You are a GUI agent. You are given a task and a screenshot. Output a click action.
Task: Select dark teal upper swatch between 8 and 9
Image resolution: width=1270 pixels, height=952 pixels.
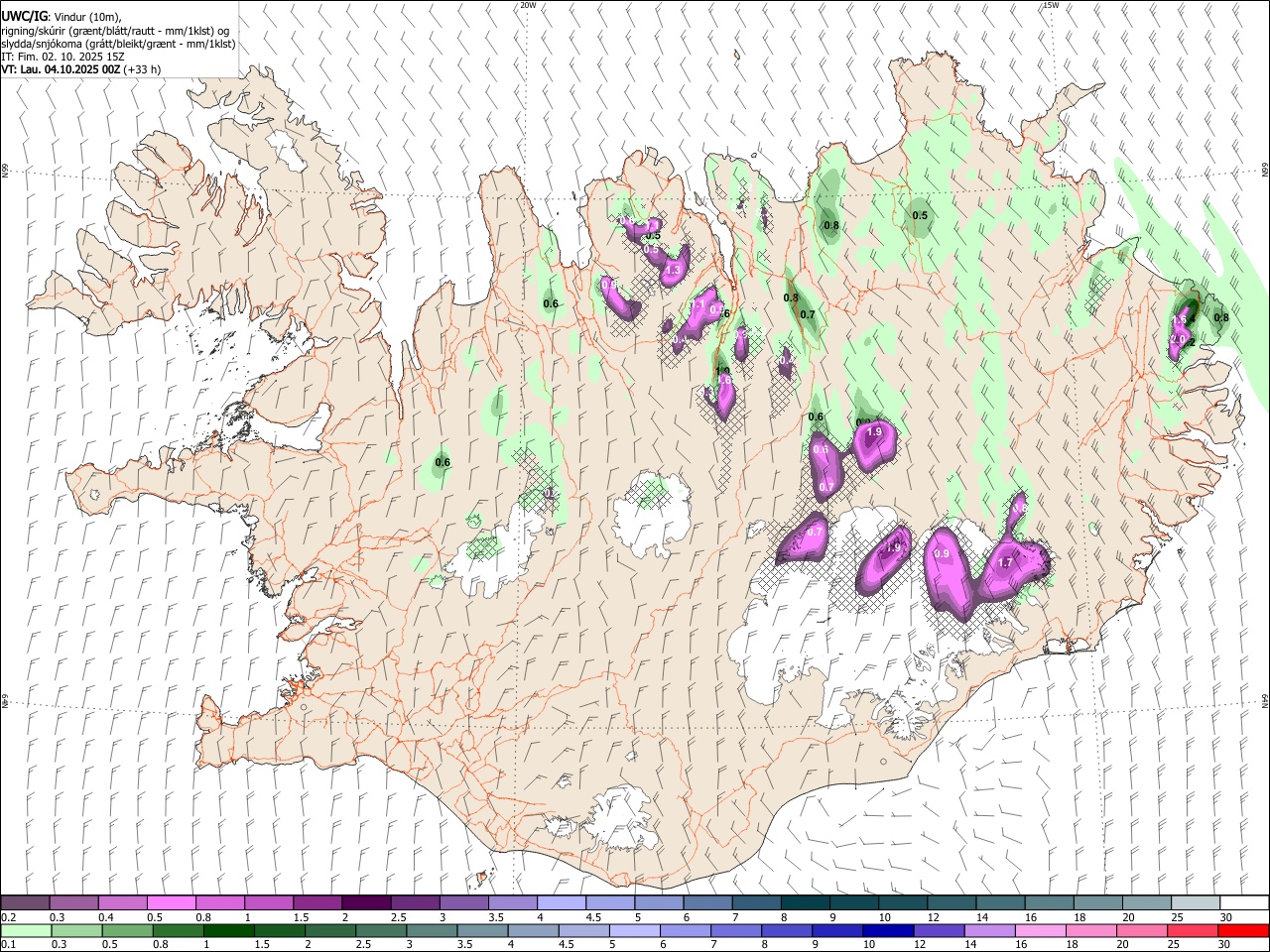tap(806, 902)
